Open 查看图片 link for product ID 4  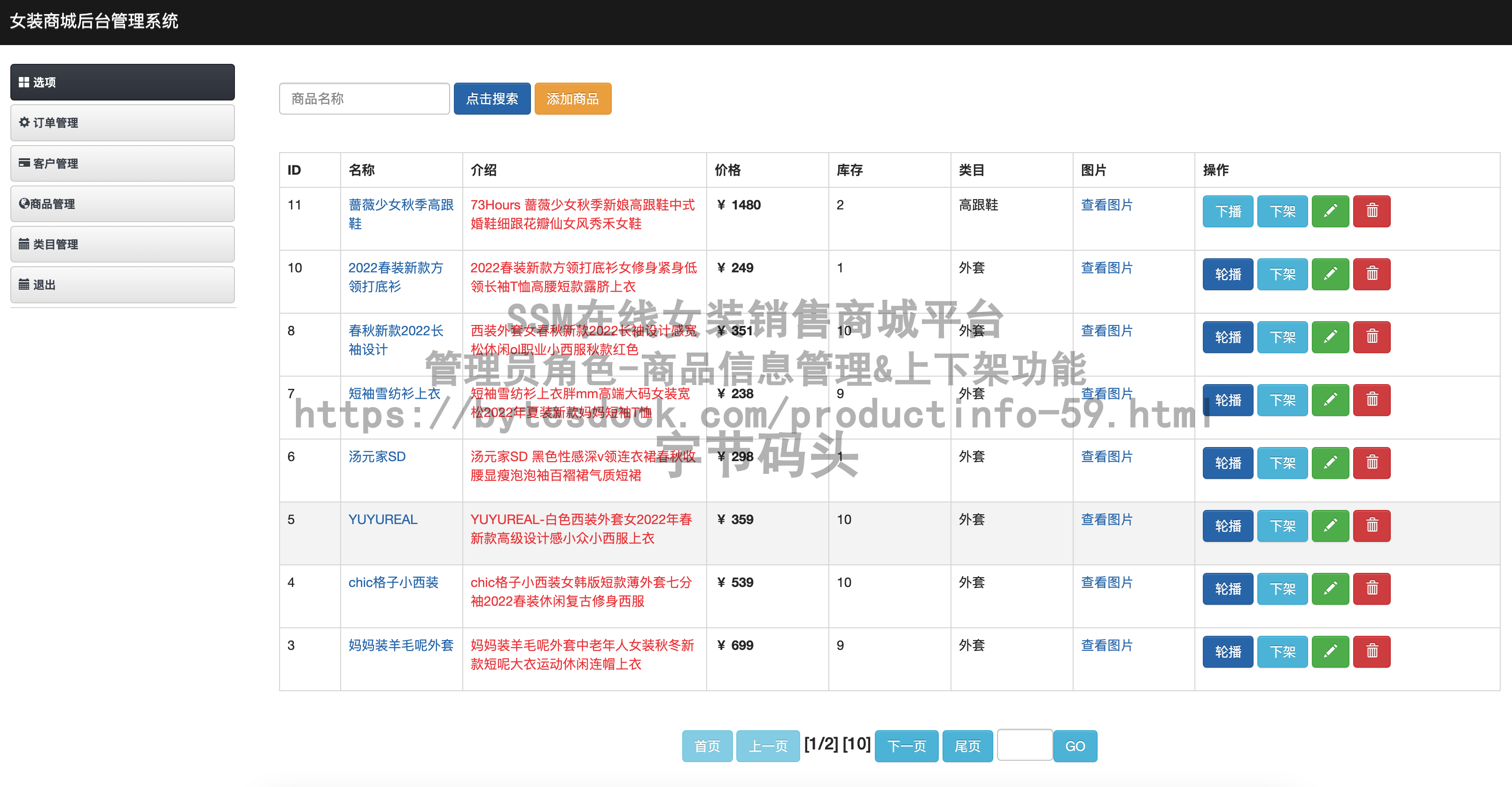click(x=1107, y=582)
